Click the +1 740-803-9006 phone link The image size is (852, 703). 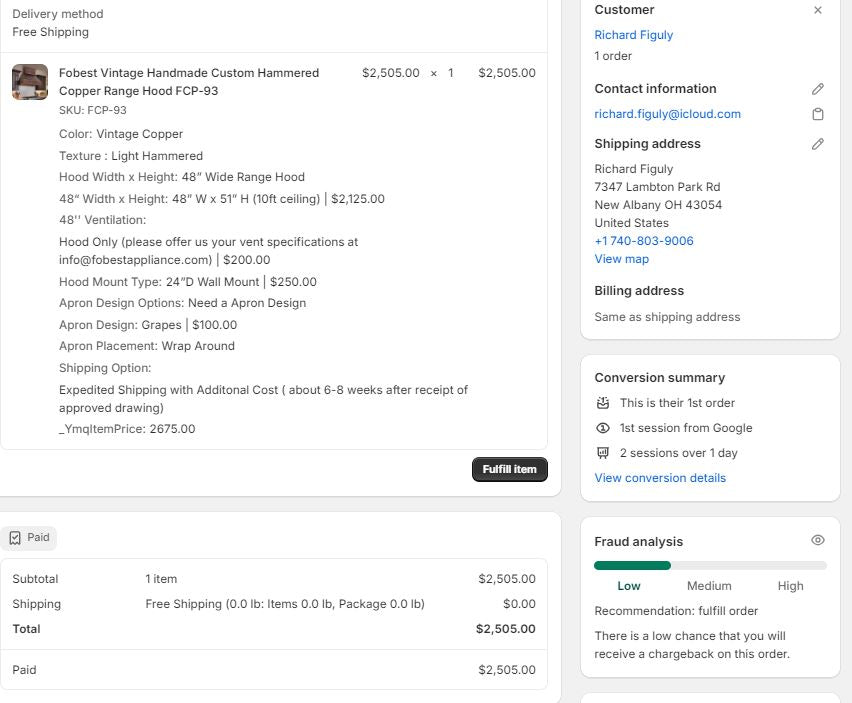point(643,241)
